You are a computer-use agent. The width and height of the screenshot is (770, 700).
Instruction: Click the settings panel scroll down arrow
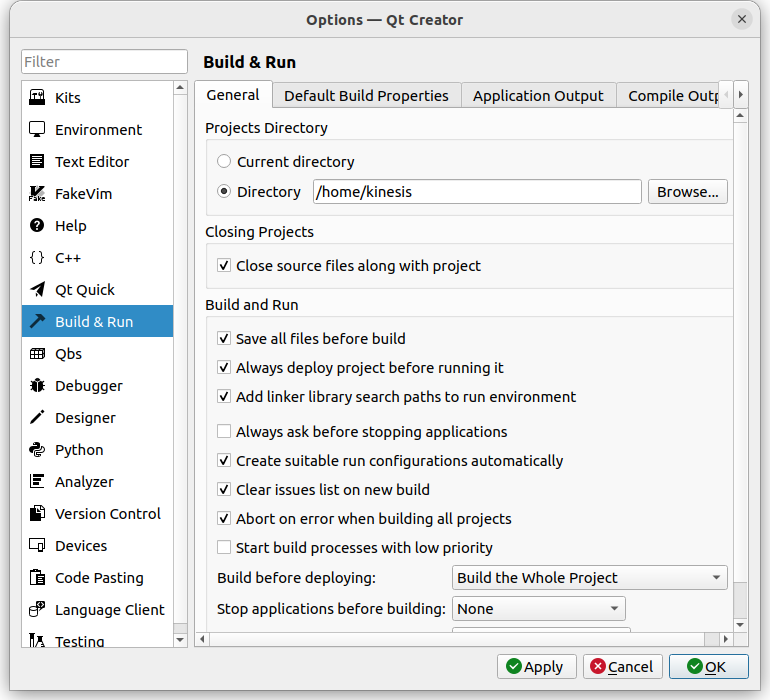(x=741, y=625)
